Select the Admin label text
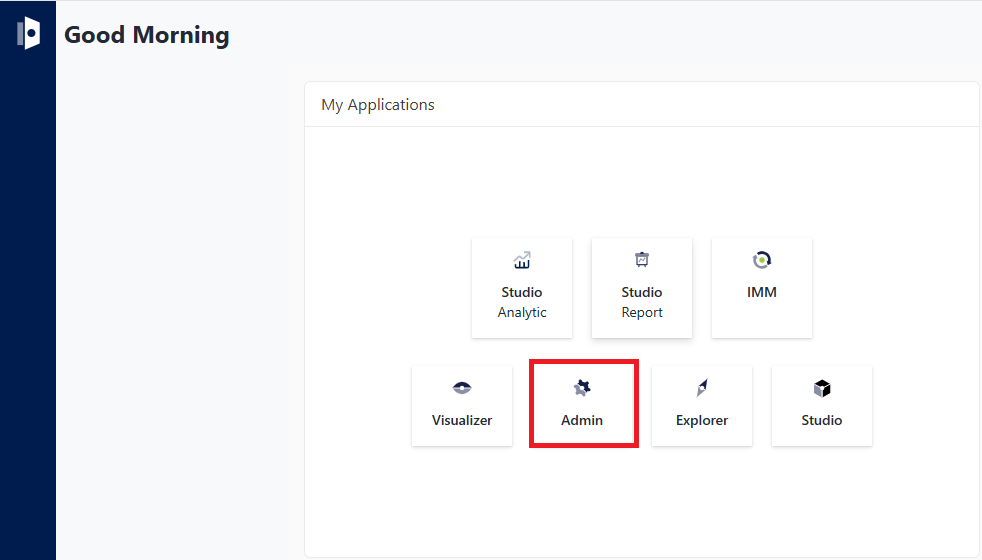Screen dimensions: 982x560 point(582,420)
